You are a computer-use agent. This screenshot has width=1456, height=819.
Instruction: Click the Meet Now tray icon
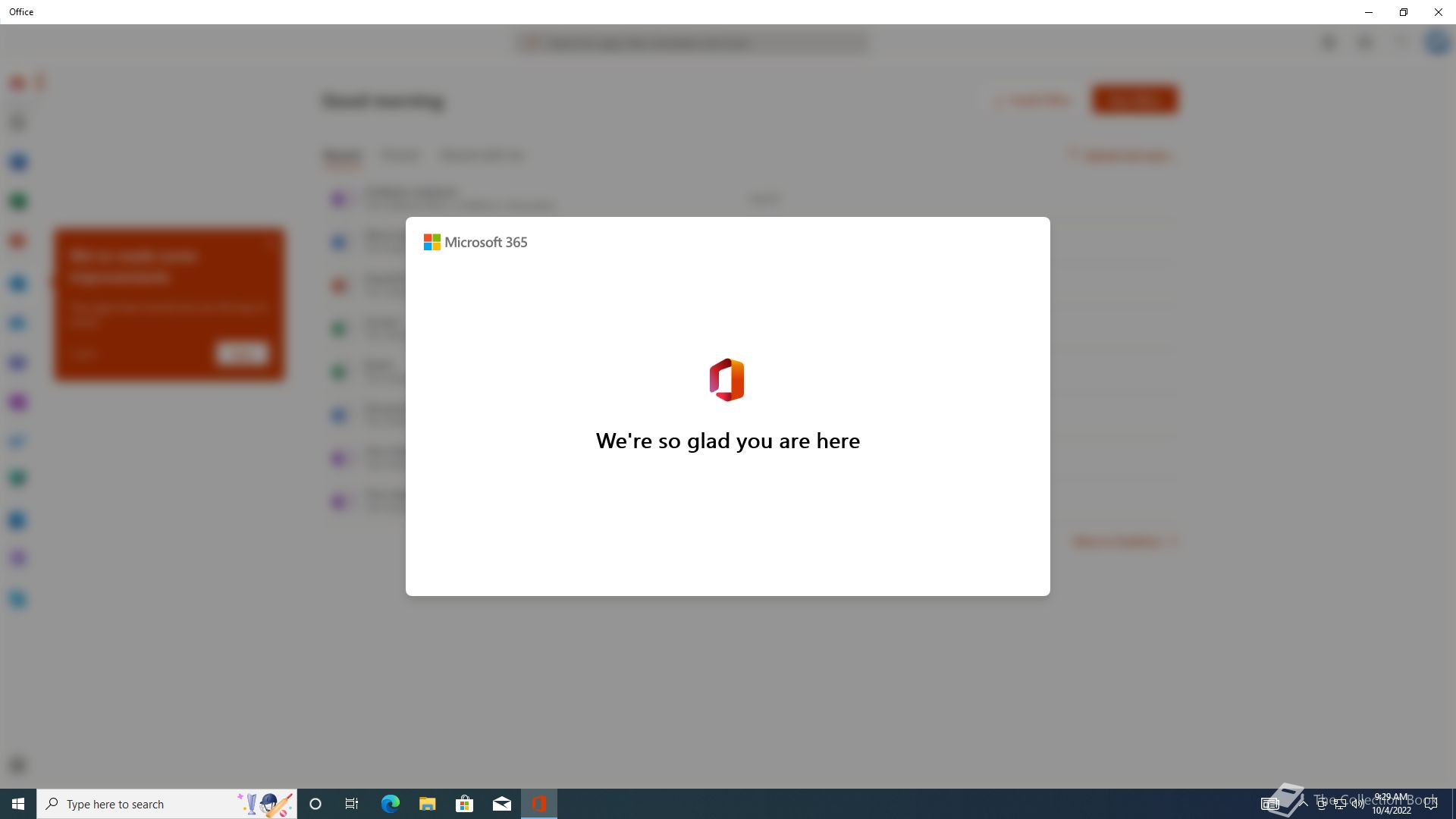point(1322,804)
